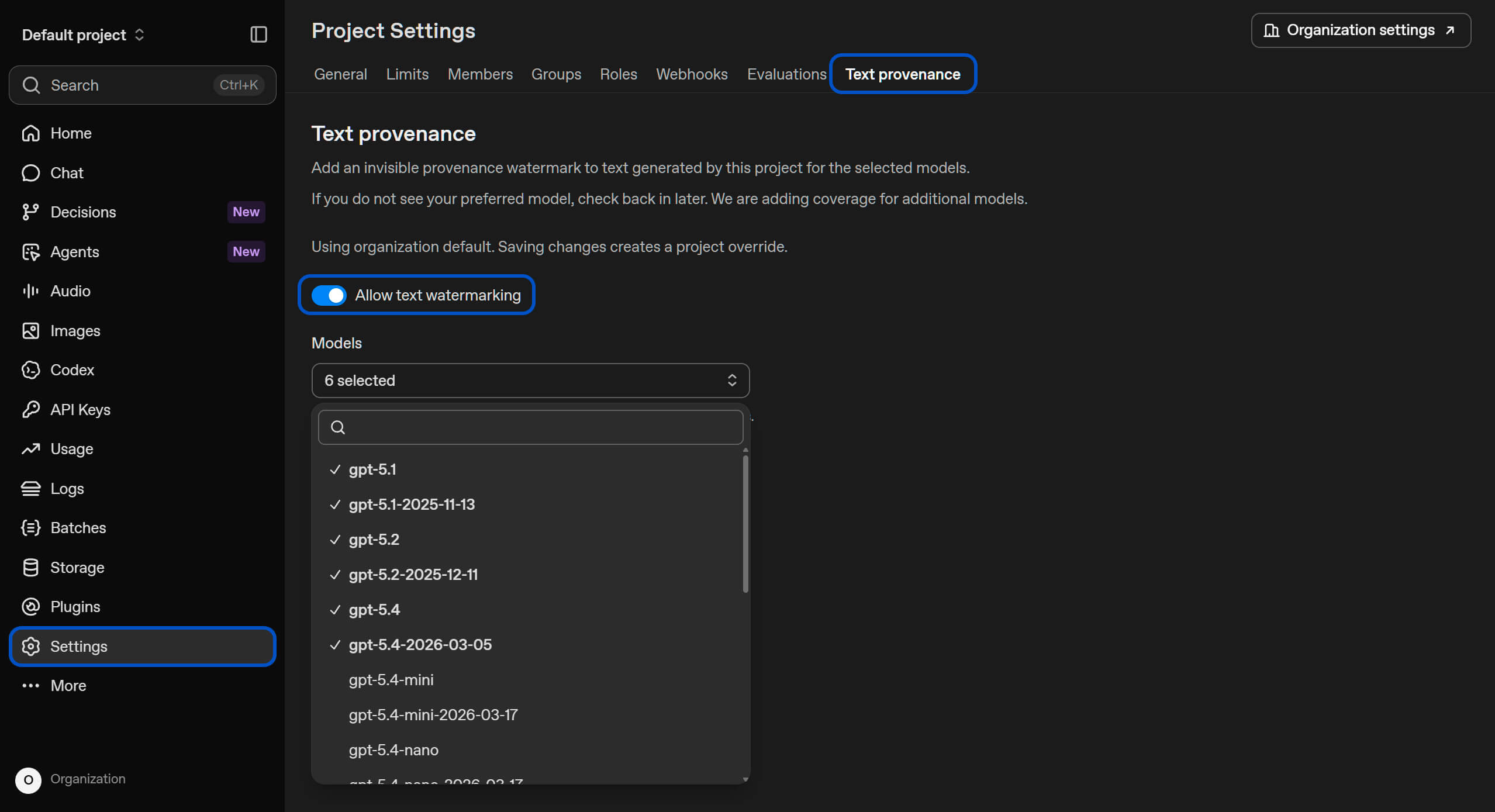Click the Decisions branch icon
The height and width of the screenshot is (812, 1495).
click(x=30, y=212)
